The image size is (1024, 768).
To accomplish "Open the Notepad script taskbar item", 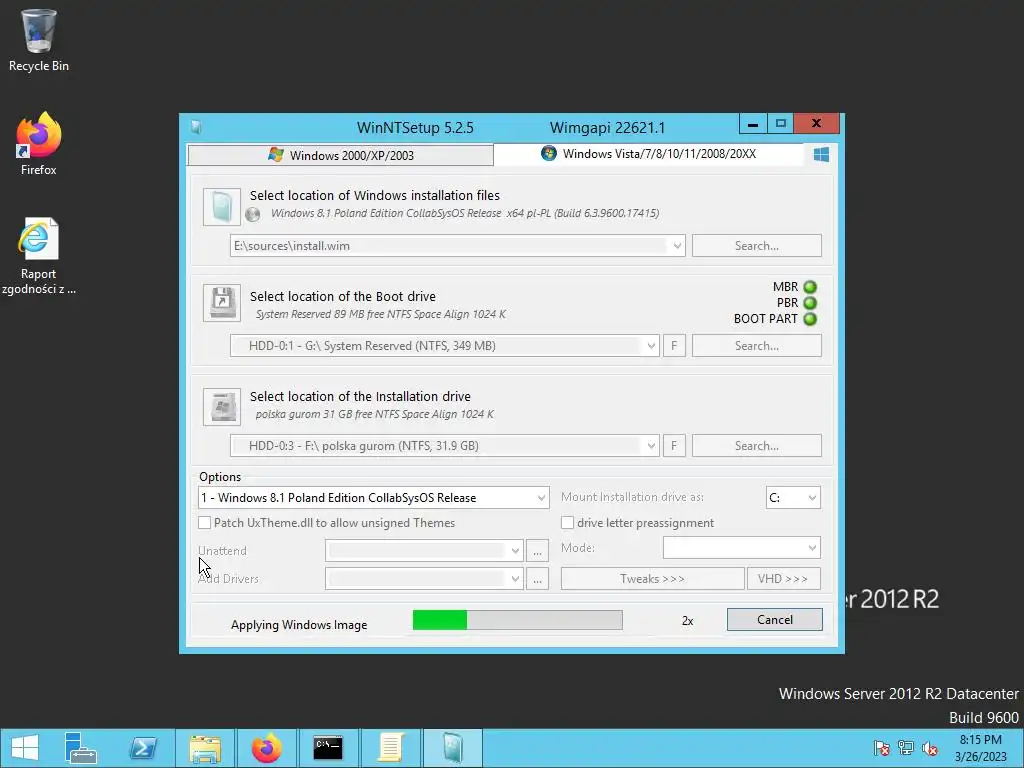I will point(390,748).
